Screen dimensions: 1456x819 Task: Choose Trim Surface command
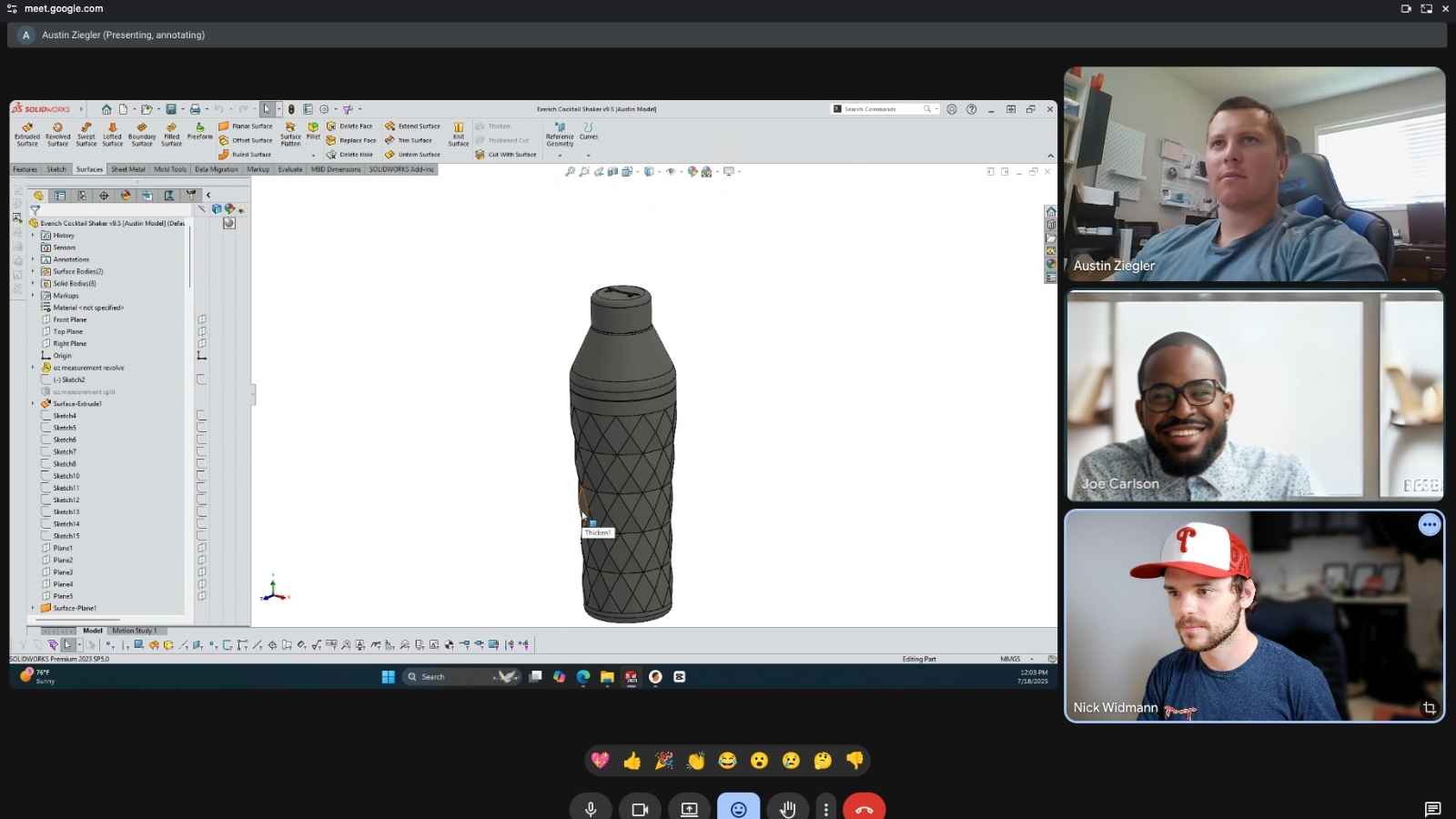409,140
